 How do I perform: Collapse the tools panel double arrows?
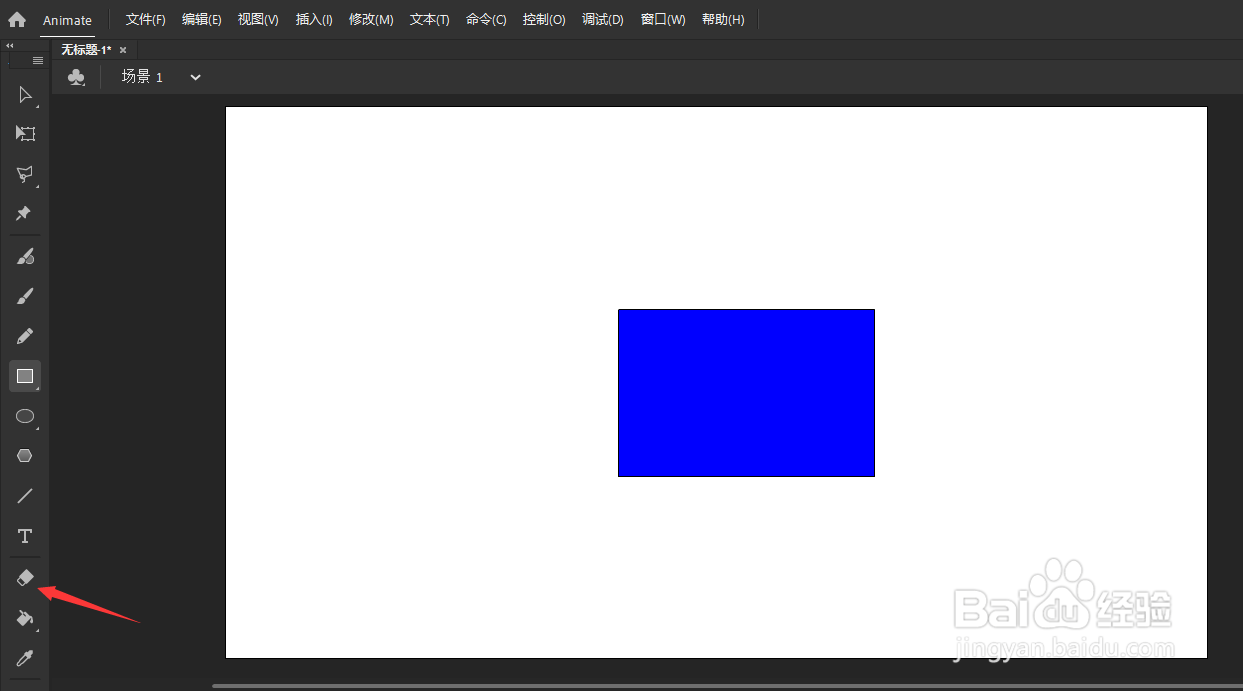click(10, 46)
